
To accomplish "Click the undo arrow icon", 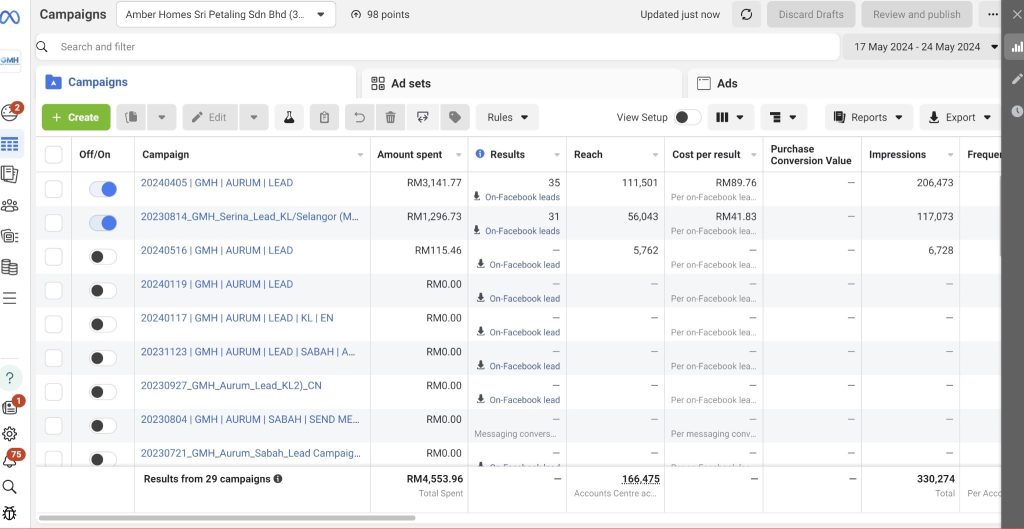I will pyautogui.click(x=358, y=117).
